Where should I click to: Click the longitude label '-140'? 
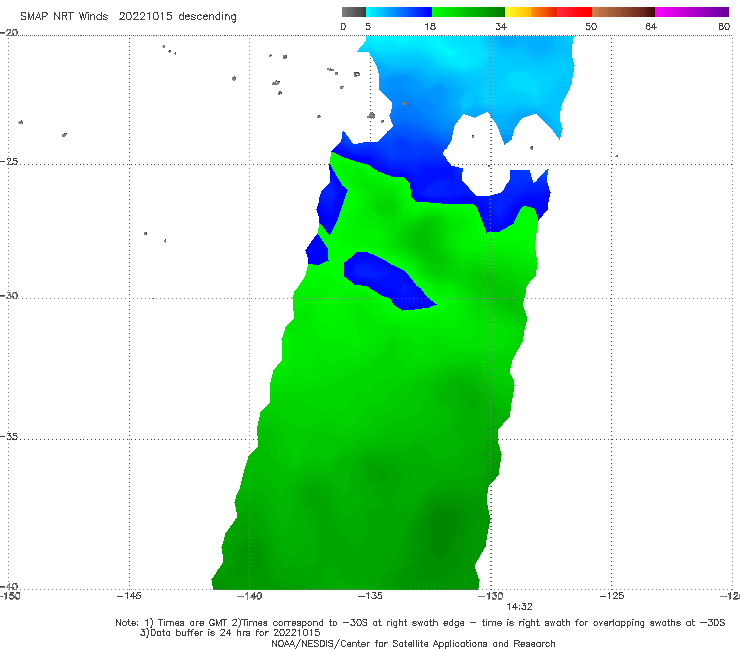click(249, 596)
